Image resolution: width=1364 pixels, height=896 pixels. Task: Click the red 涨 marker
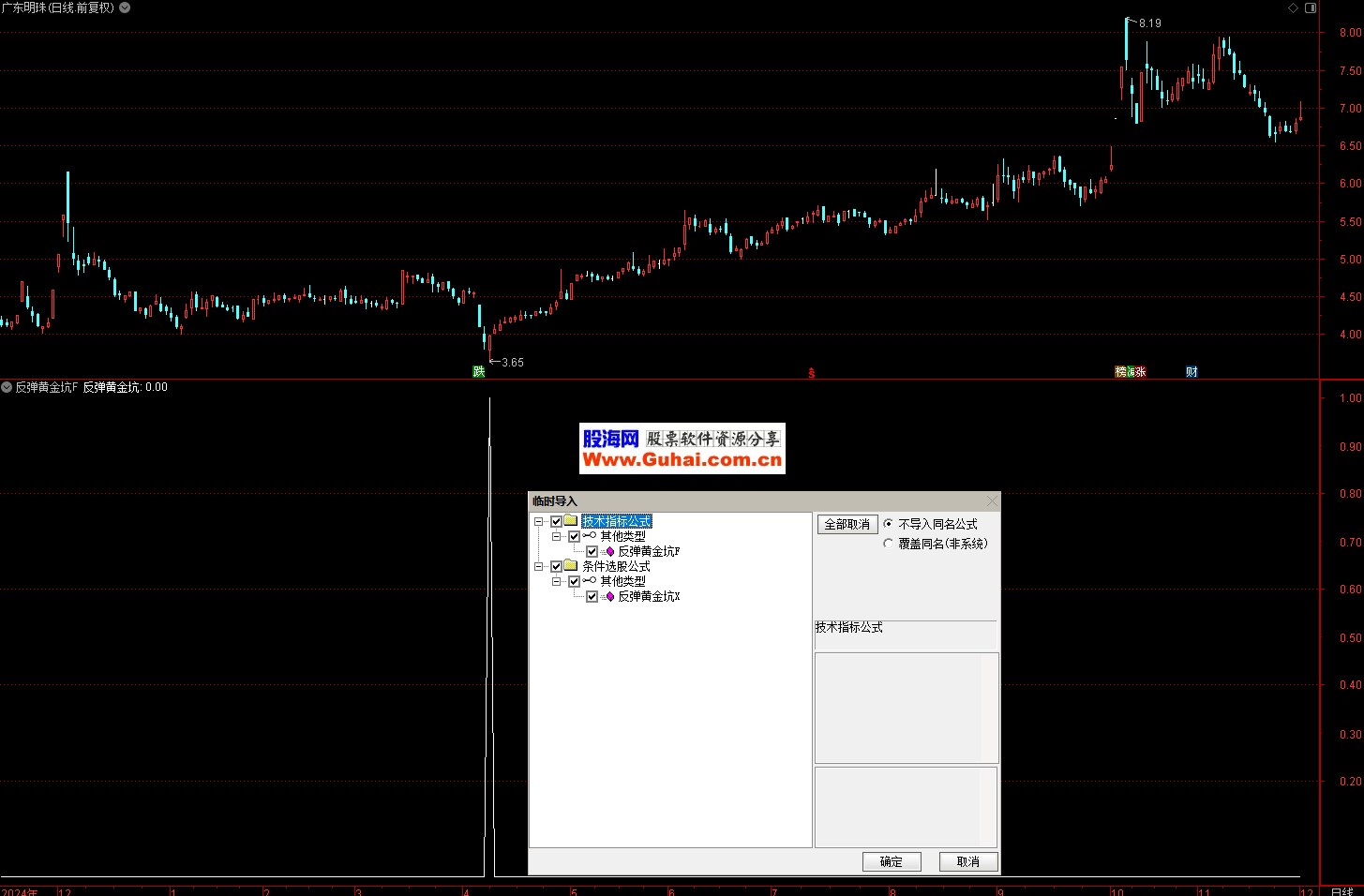point(1140,372)
